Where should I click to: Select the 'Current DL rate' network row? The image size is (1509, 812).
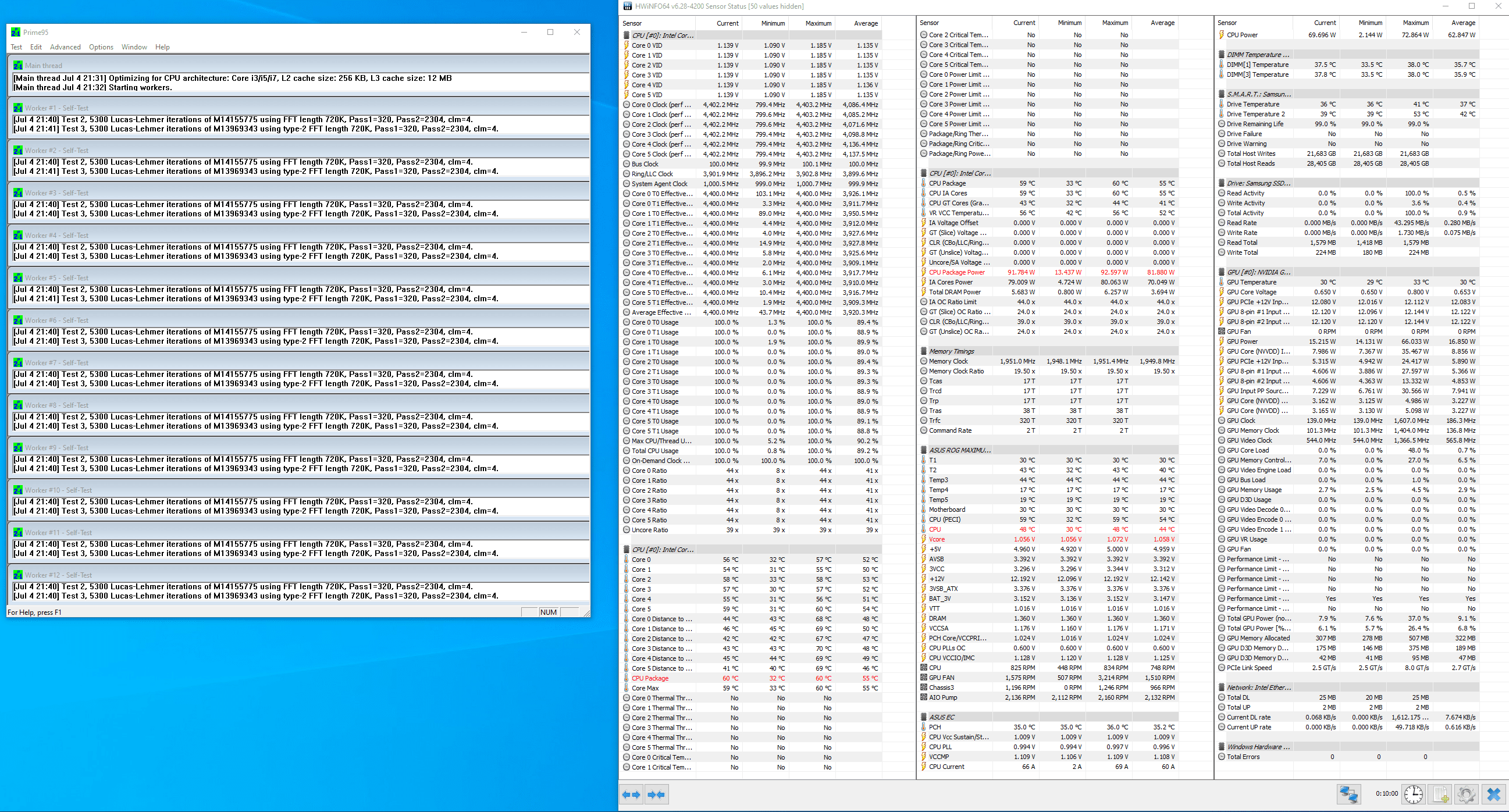(1347, 717)
